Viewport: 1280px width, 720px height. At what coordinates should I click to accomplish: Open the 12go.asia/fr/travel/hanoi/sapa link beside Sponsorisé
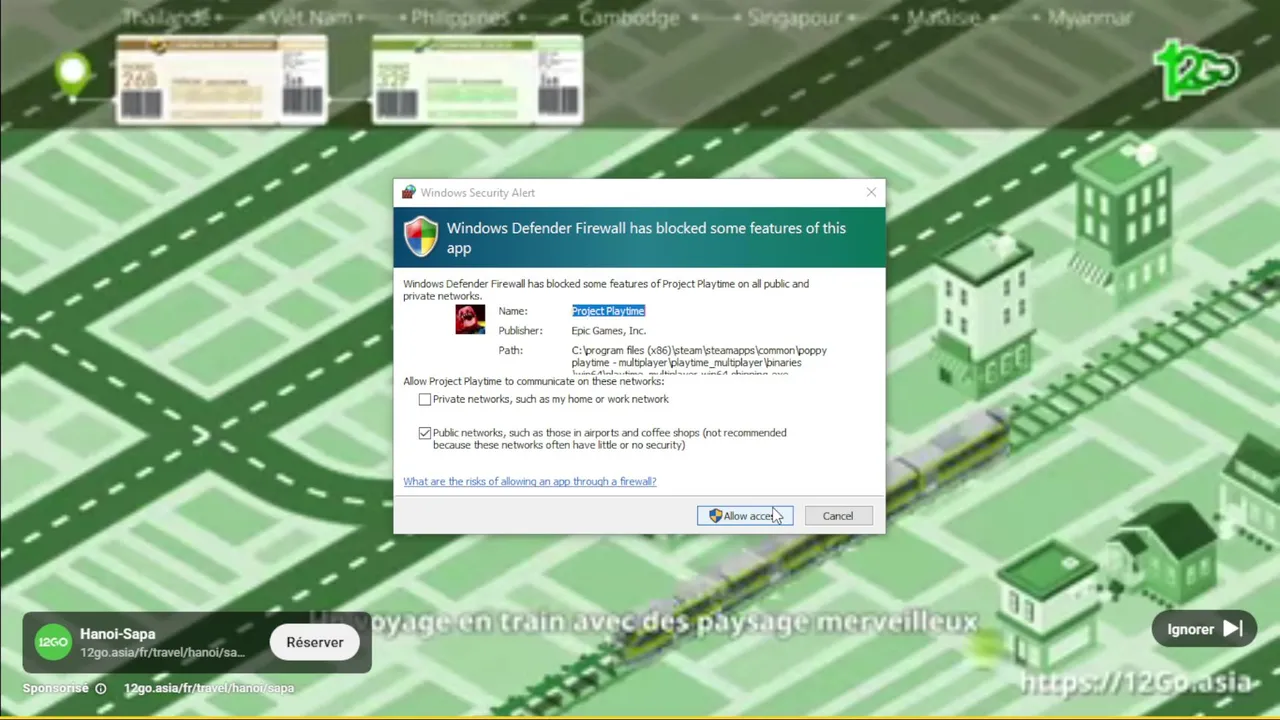(209, 688)
